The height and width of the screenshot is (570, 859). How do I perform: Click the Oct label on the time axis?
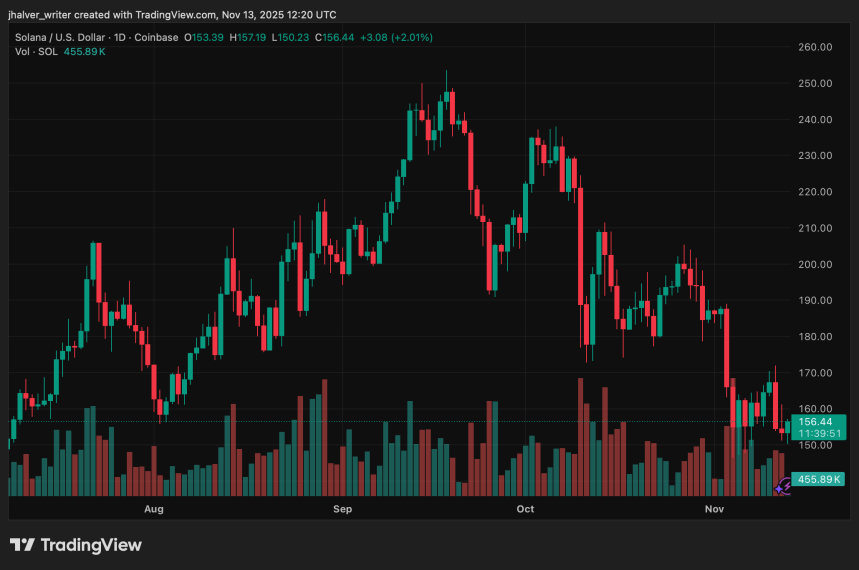pos(526,509)
